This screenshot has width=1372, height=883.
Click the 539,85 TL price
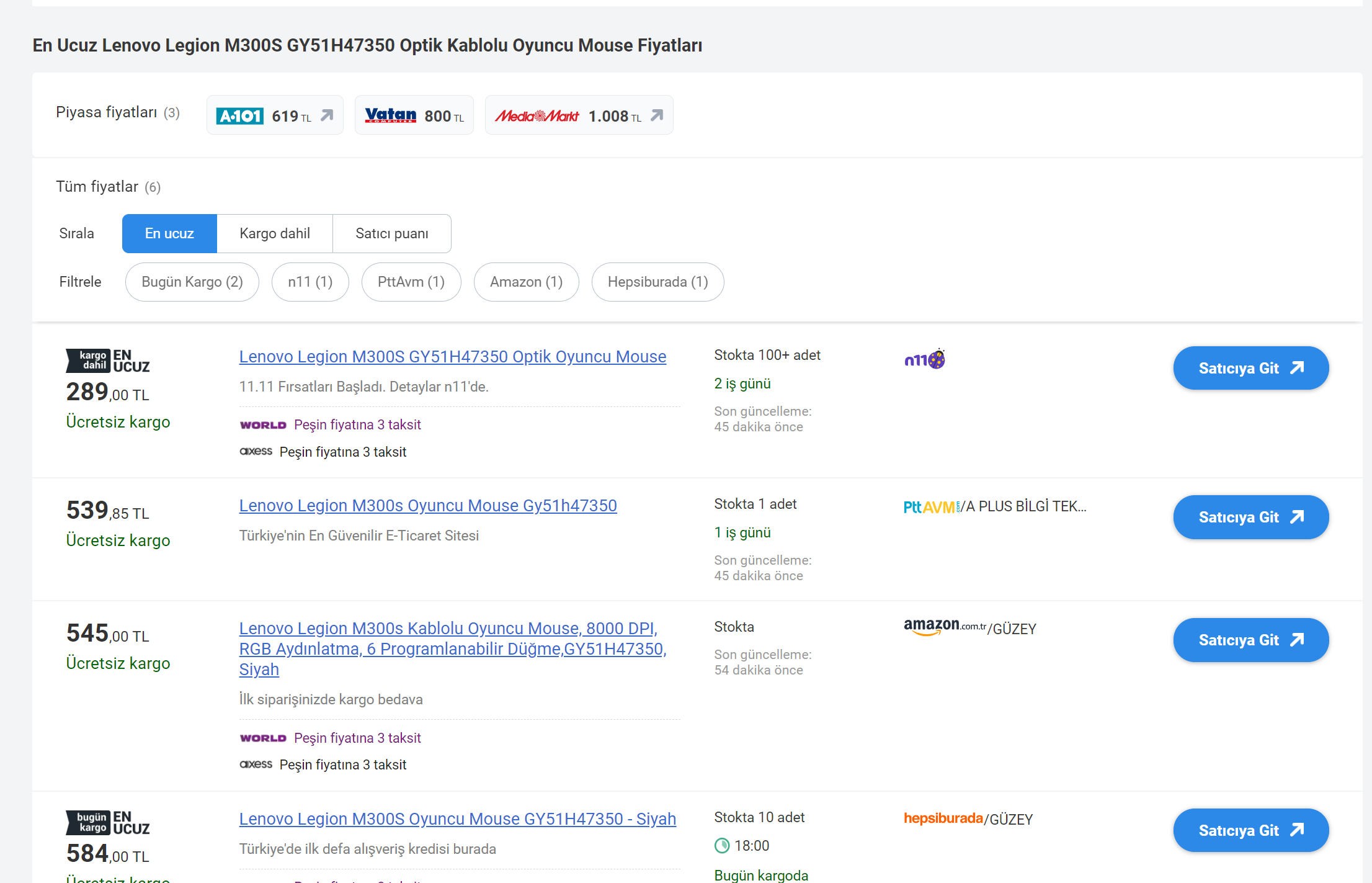(x=107, y=511)
